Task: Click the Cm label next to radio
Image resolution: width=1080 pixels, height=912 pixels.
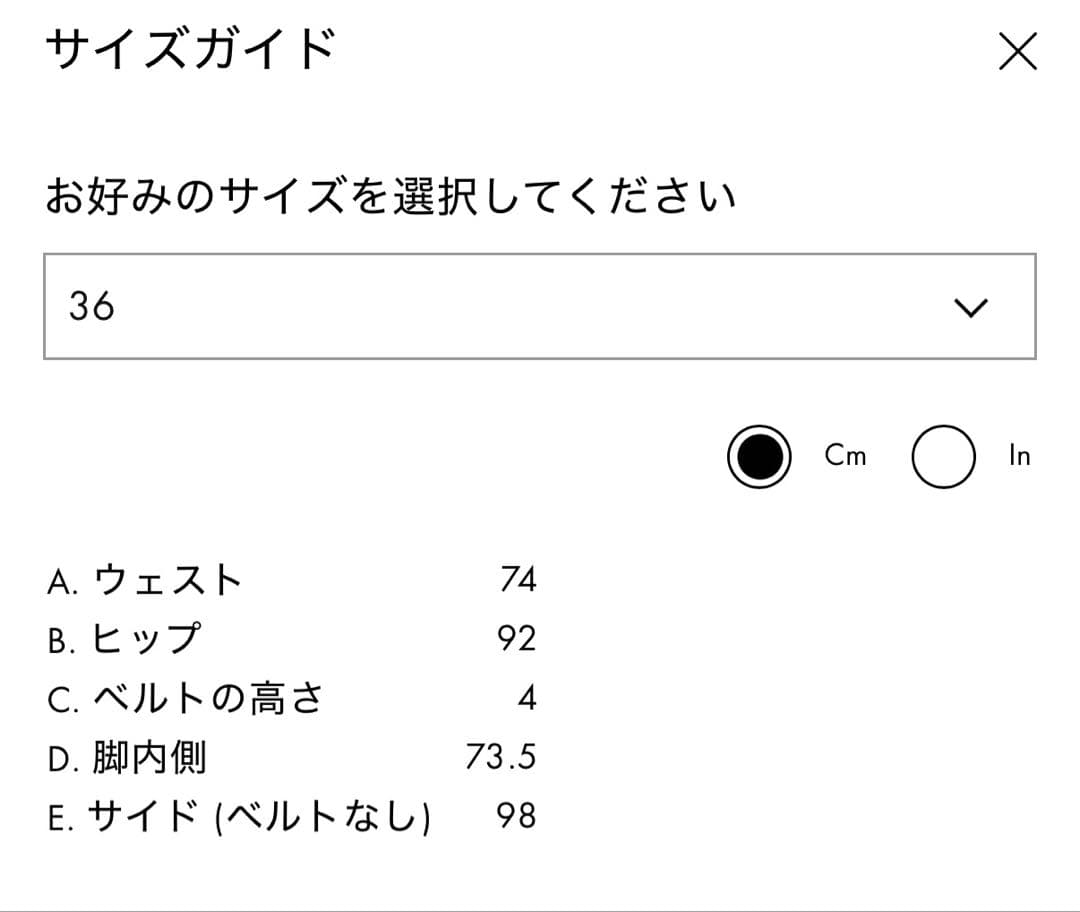Action: (845, 455)
